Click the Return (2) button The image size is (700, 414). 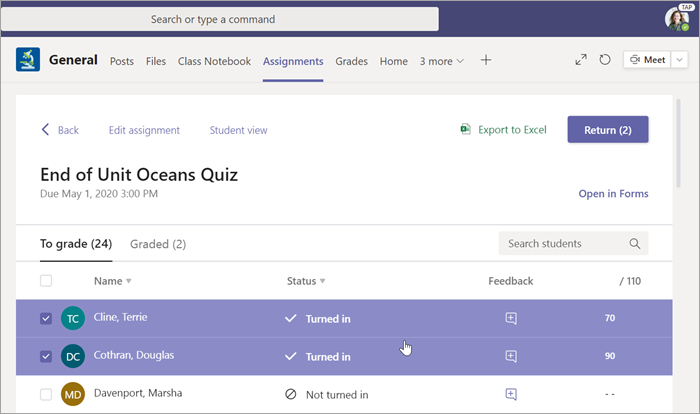coord(608,130)
